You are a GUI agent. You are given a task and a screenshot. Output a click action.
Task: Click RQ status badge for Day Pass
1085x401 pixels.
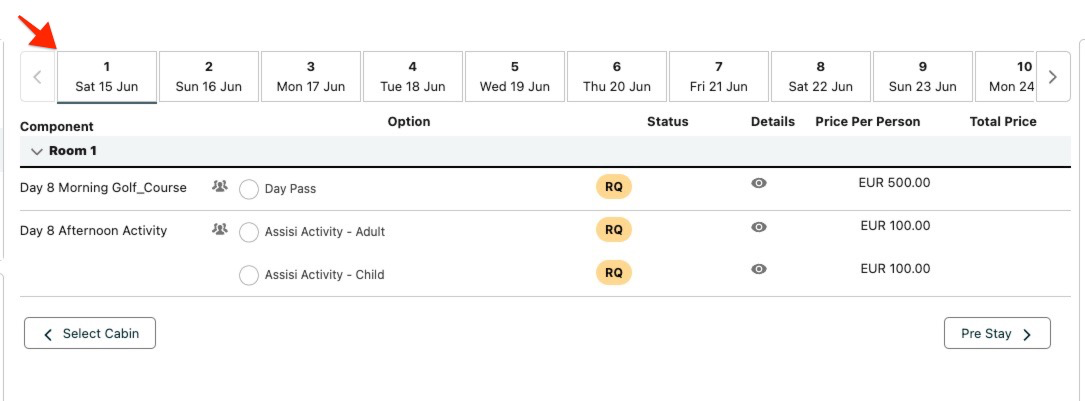pyautogui.click(x=614, y=186)
